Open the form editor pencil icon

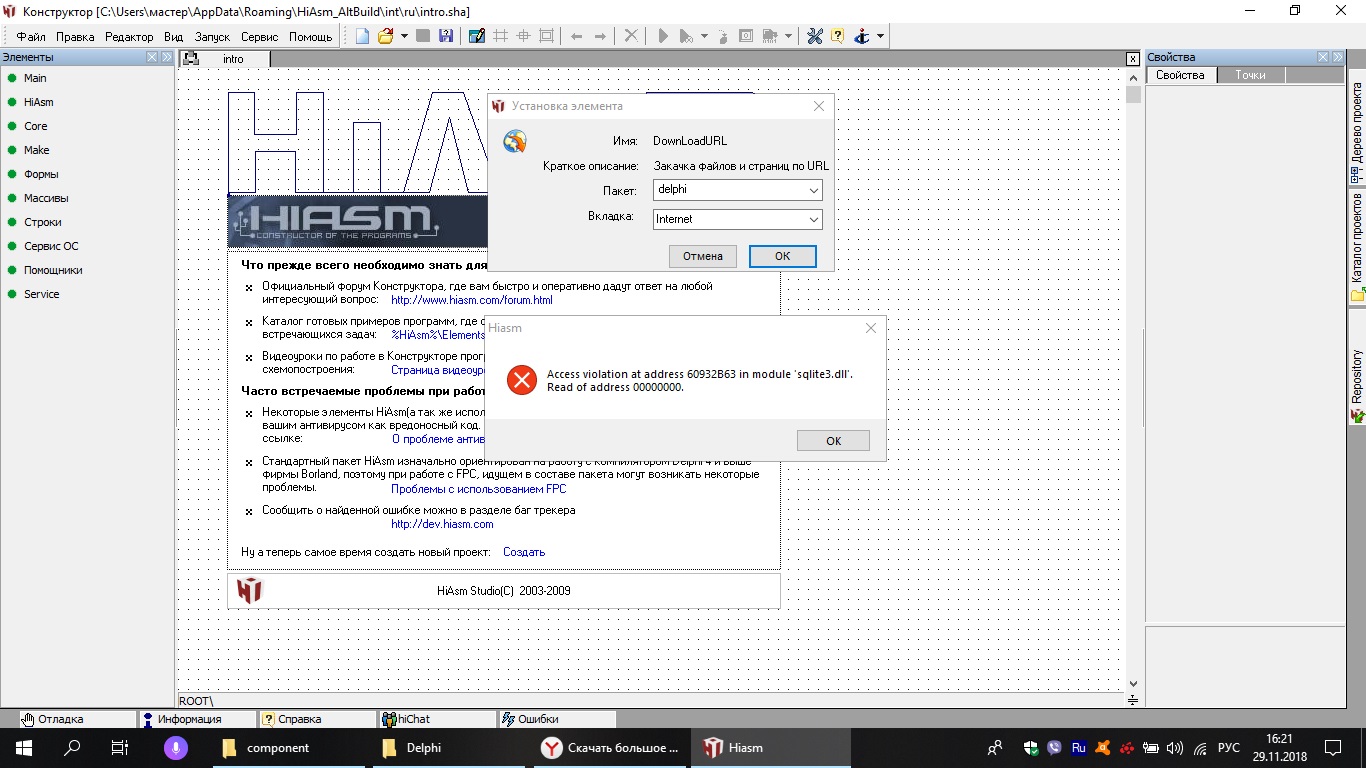click(477, 36)
